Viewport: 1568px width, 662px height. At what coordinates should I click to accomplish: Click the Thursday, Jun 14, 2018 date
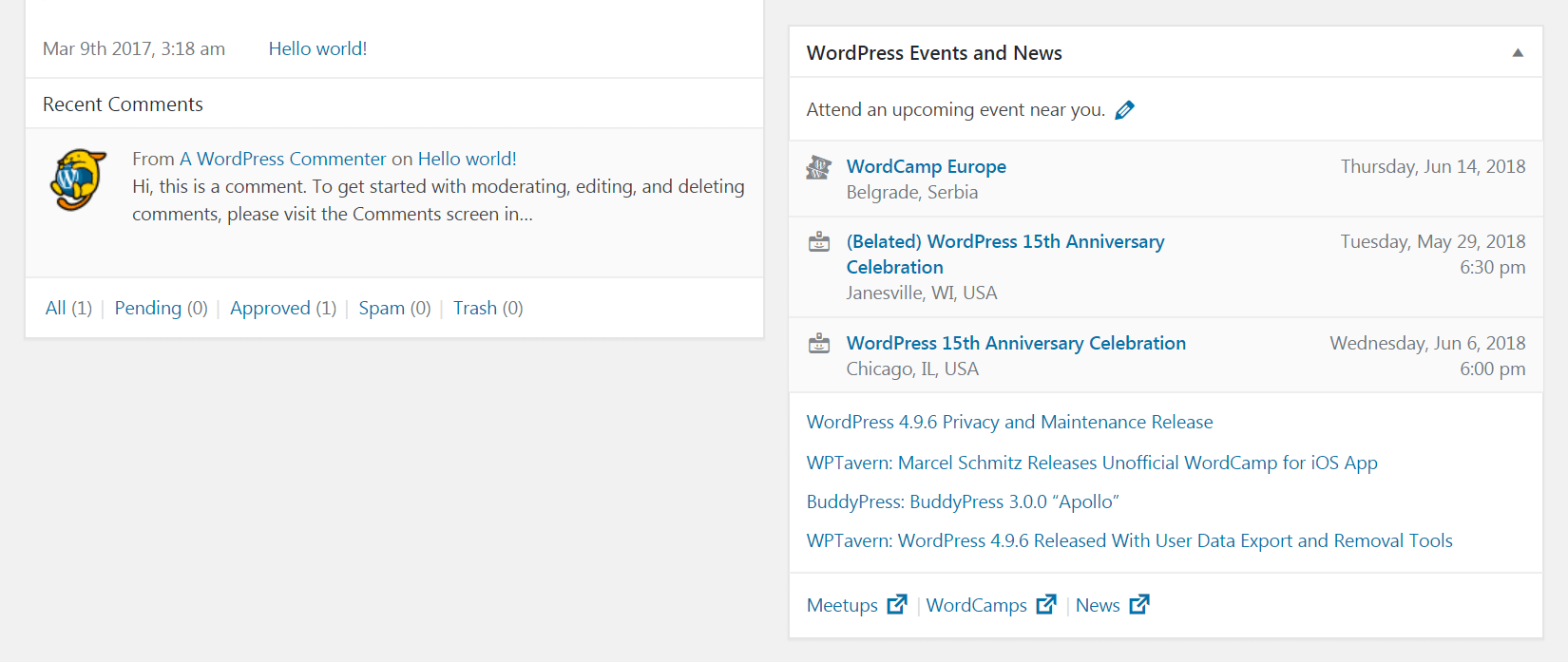tap(1433, 166)
